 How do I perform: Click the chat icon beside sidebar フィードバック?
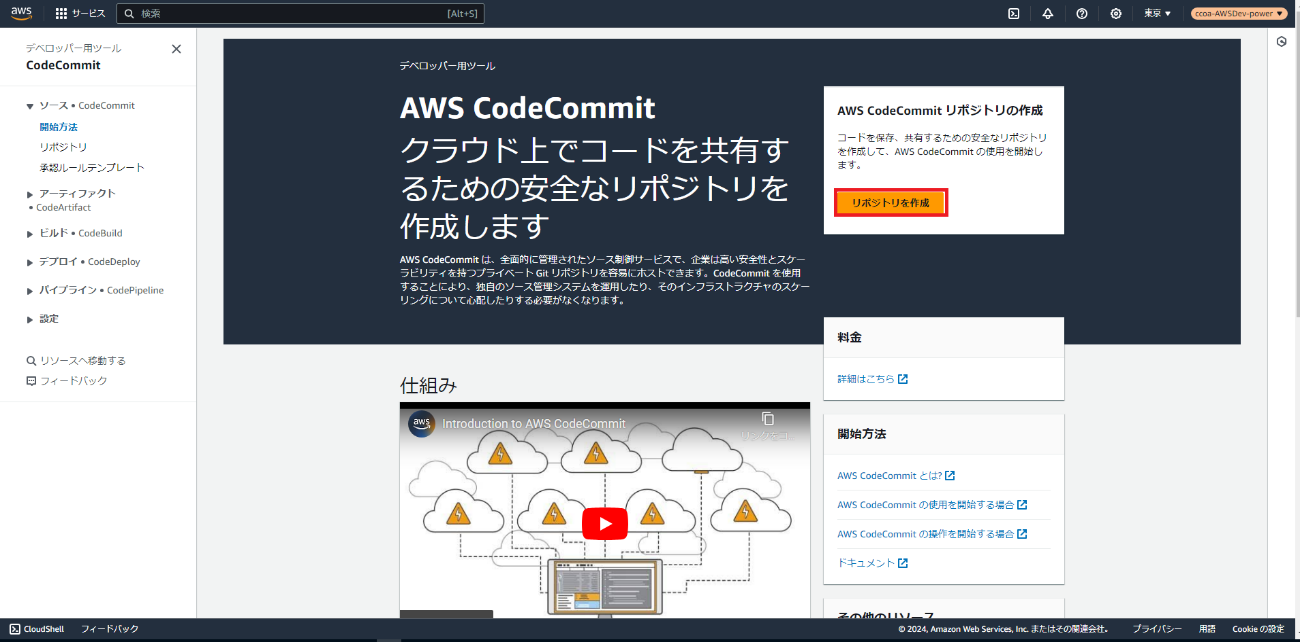coord(31,381)
